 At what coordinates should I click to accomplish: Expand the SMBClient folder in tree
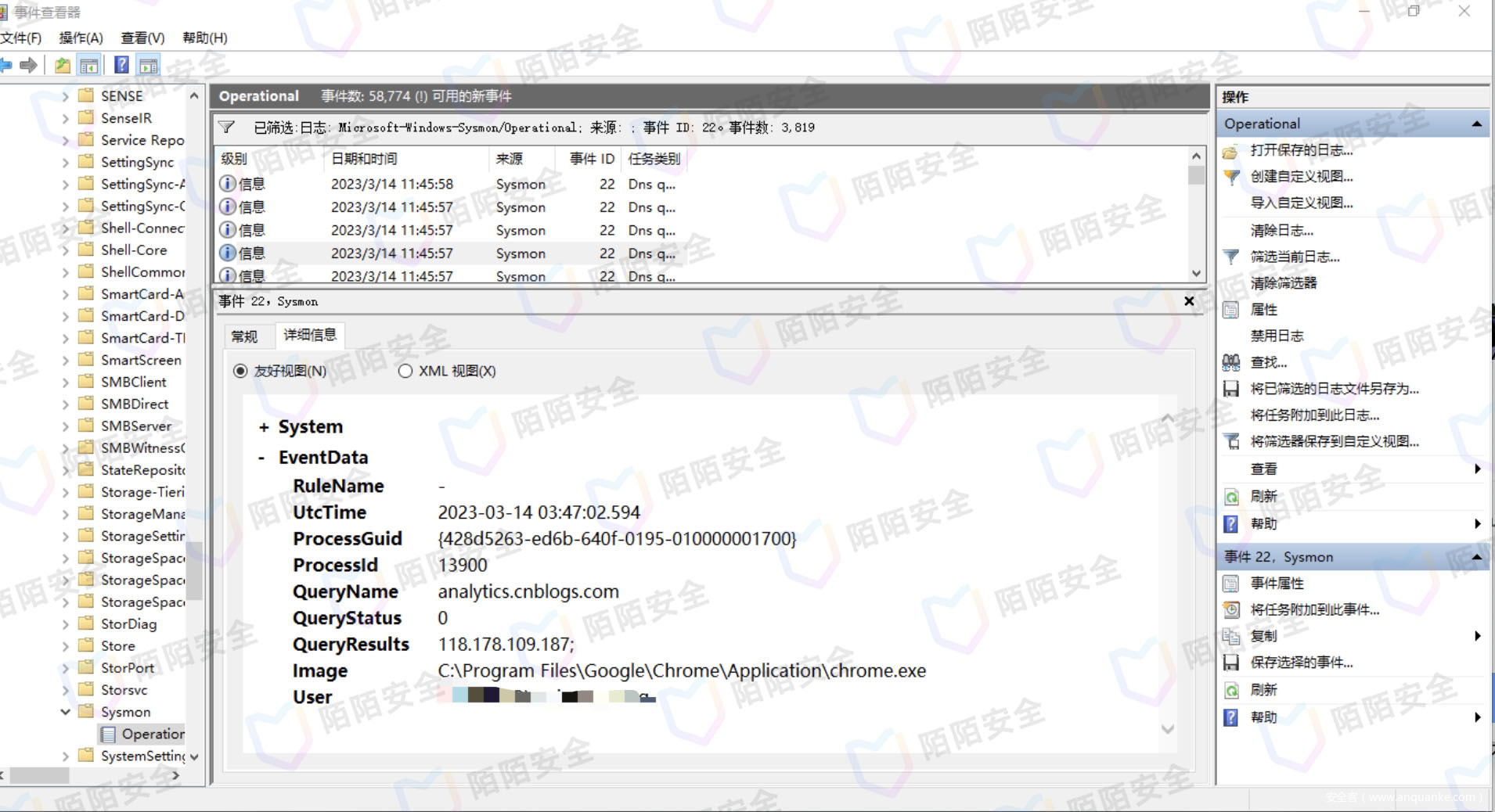pos(66,382)
